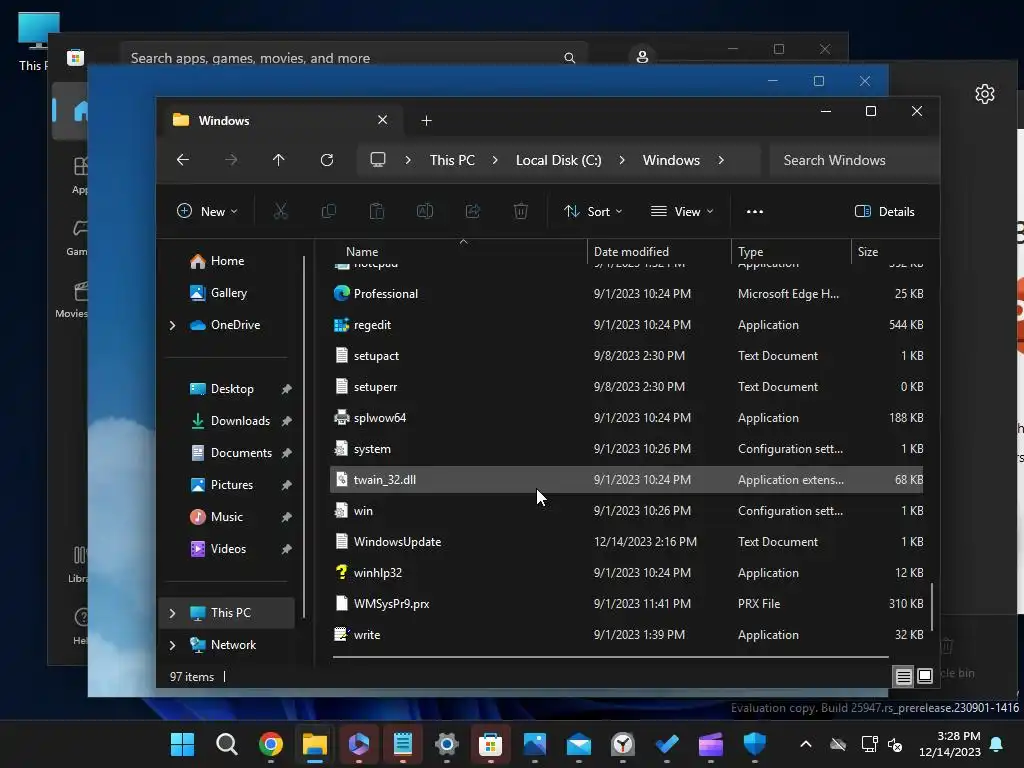Screen dimensions: 1024x768
Task: Open the New dropdown menu
Action: coord(207,211)
